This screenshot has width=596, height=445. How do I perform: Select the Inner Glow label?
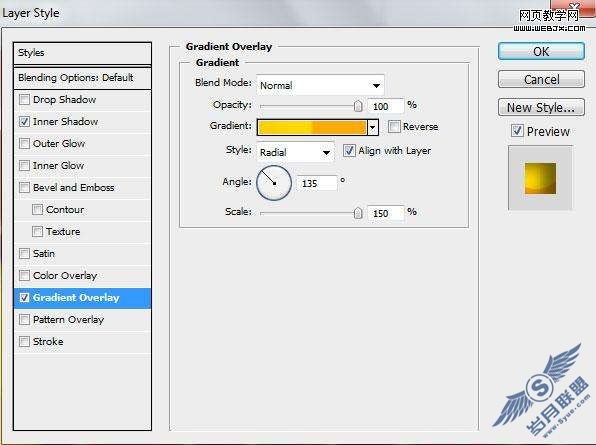click(x=58, y=166)
